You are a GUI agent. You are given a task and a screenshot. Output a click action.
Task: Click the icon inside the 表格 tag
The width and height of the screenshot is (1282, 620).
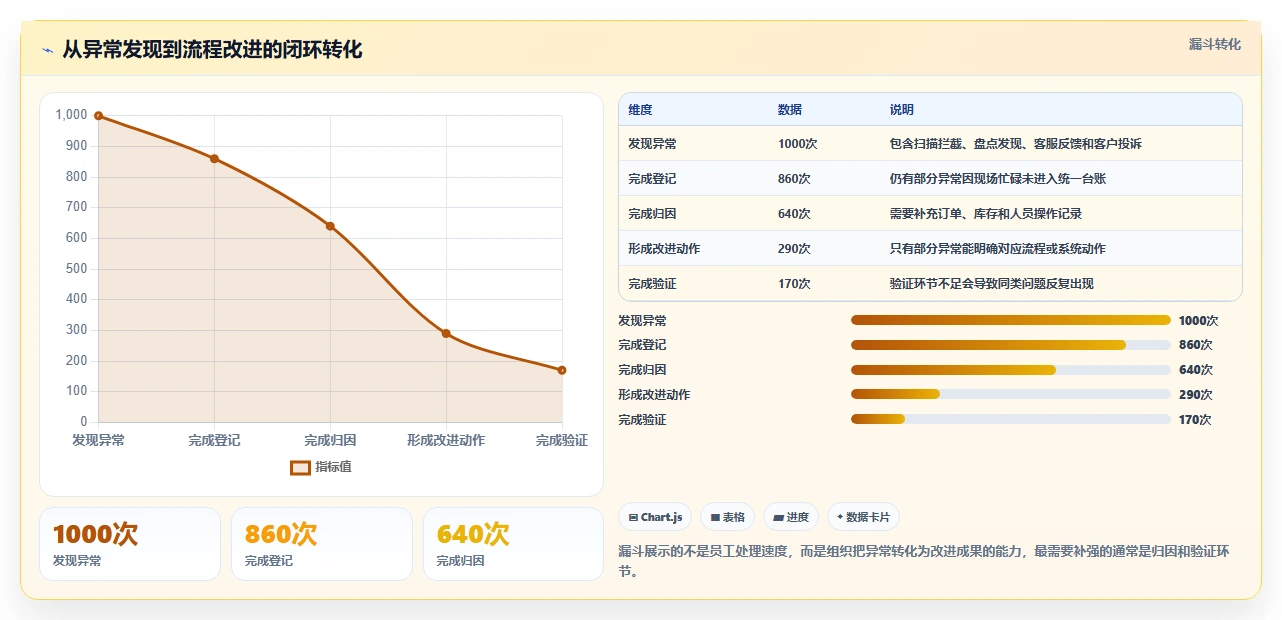[716, 518]
